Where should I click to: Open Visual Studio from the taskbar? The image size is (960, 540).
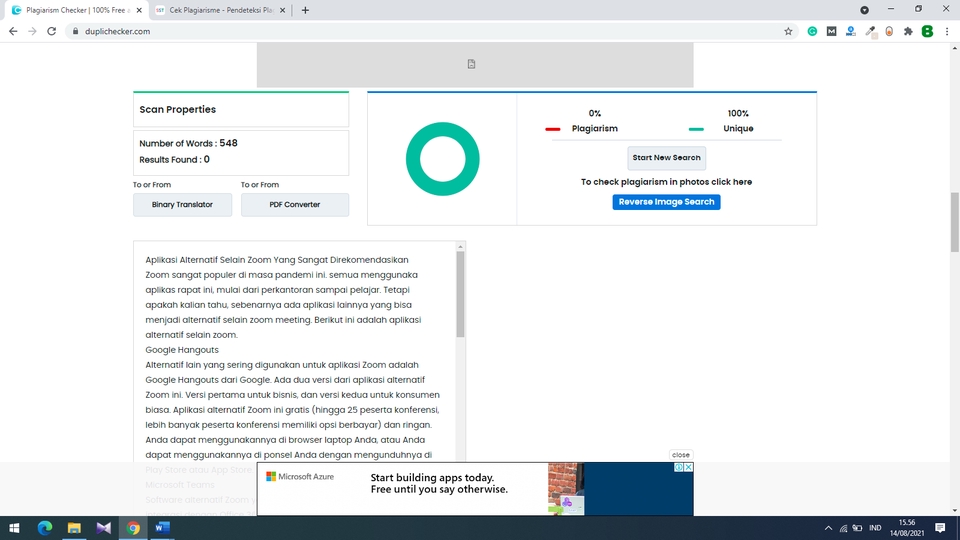point(103,528)
